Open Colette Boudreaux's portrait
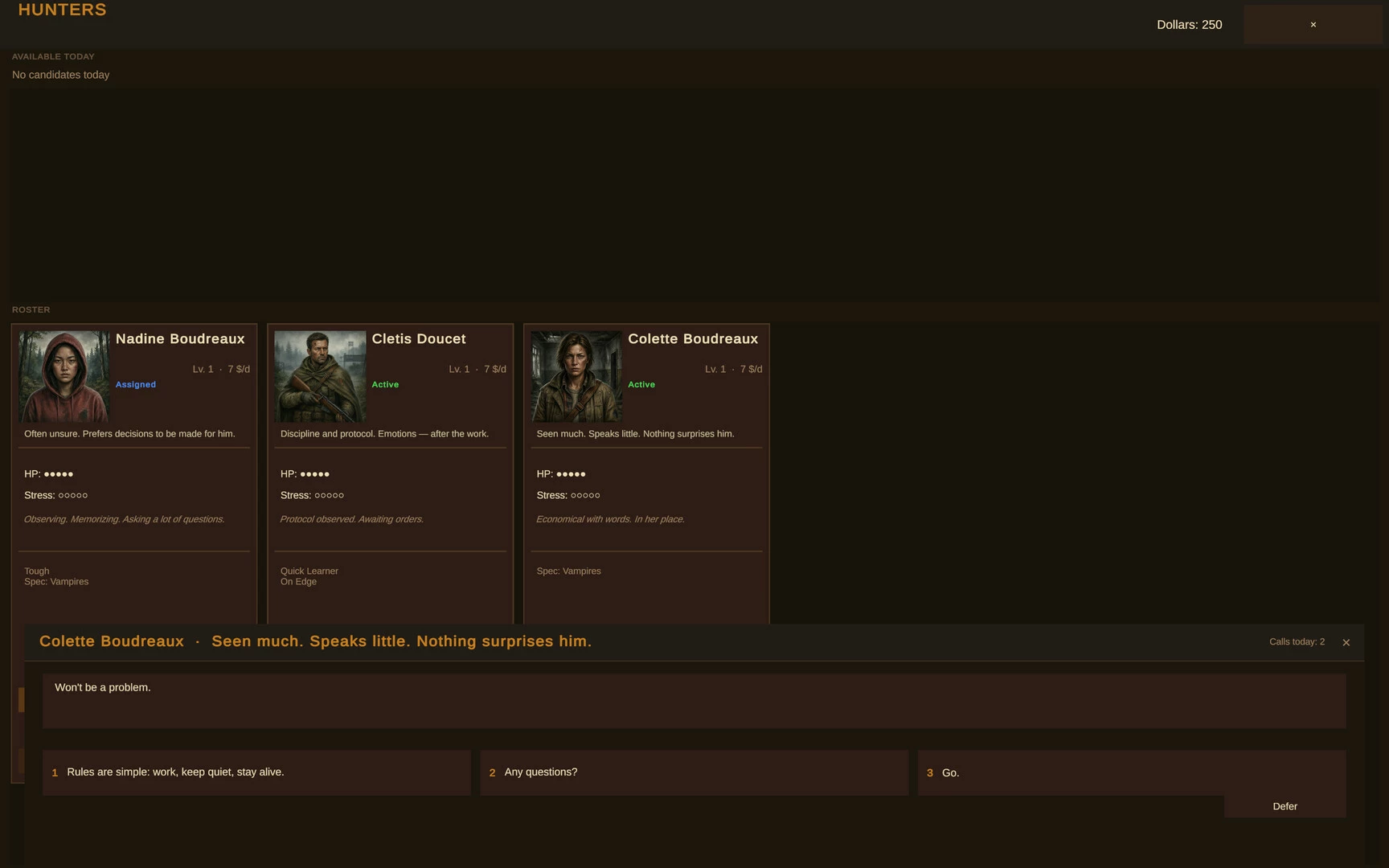Image resolution: width=1389 pixels, height=868 pixels. click(576, 376)
